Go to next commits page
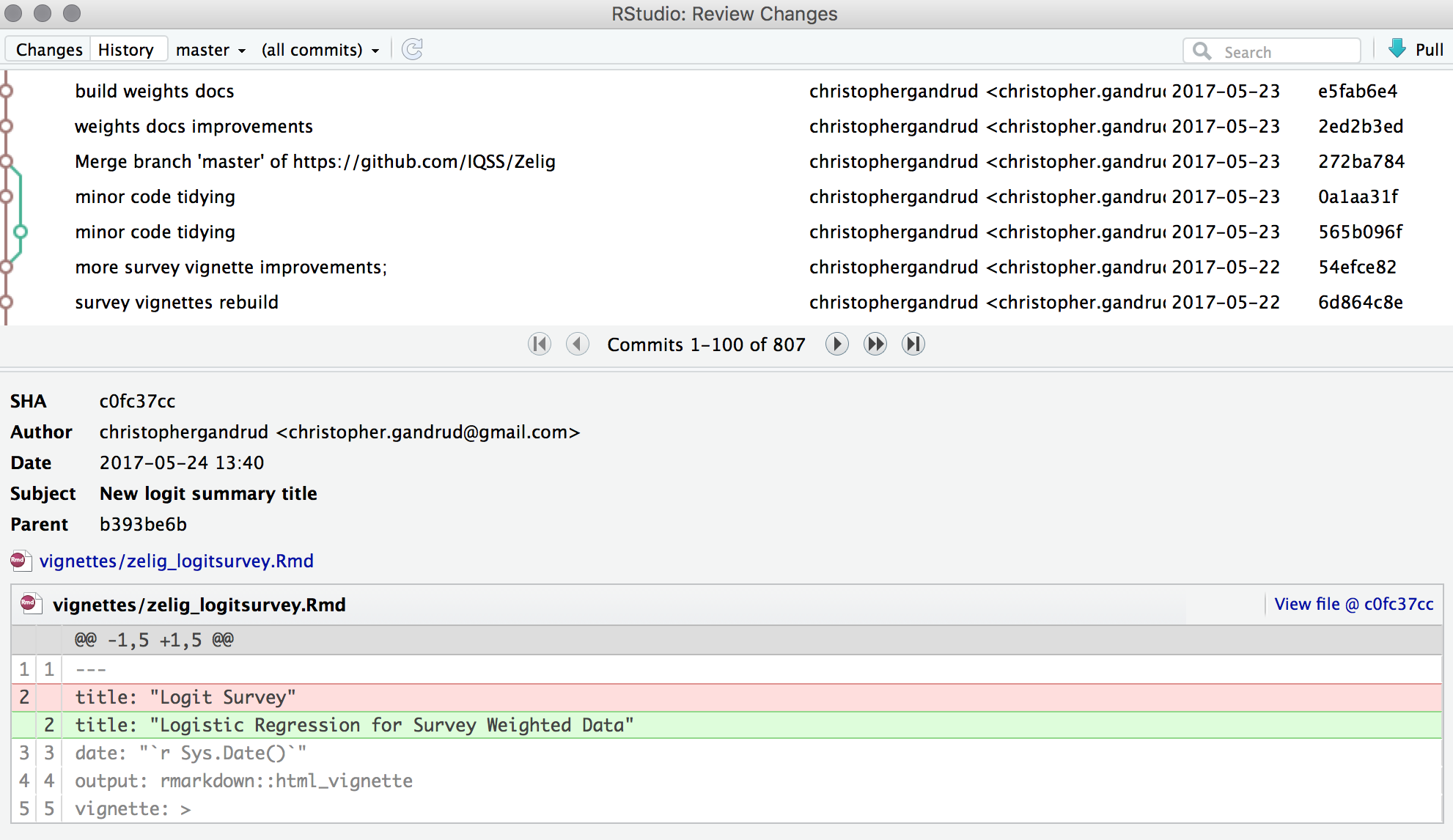The image size is (1453, 840). [x=836, y=344]
